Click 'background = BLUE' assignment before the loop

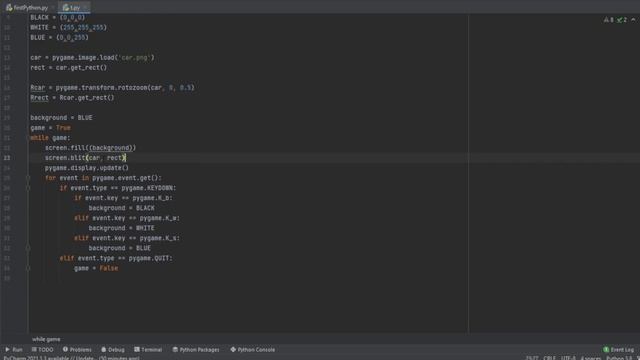tap(61, 118)
